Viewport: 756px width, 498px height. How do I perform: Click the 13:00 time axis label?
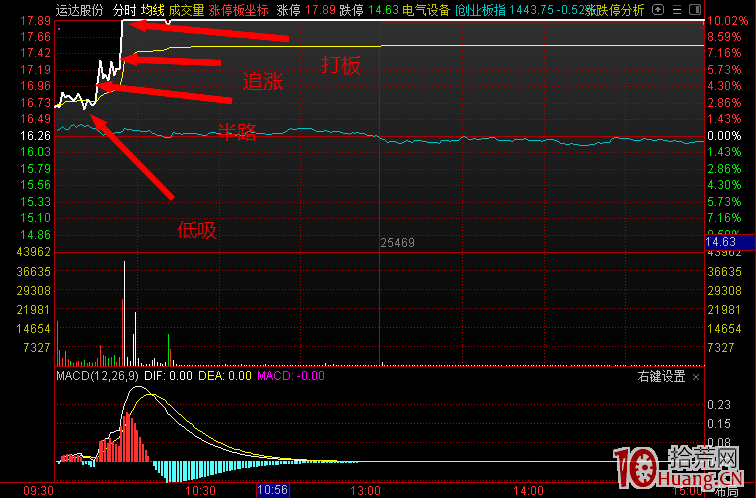pyautogui.click(x=365, y=491)
